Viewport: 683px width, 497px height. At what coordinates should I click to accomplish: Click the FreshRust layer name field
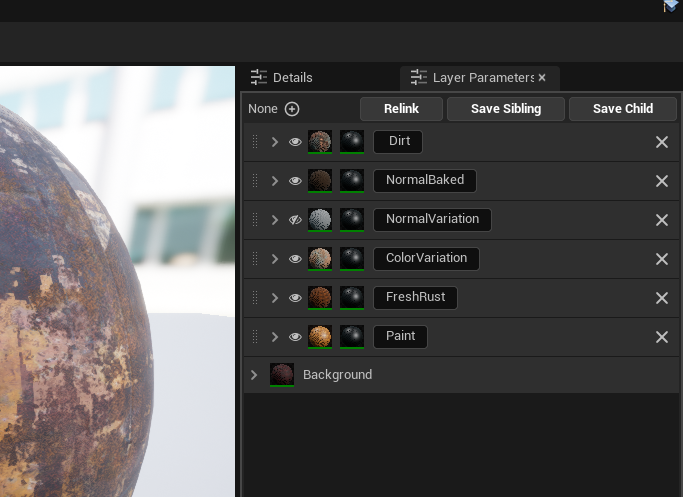tap(415, 298)
